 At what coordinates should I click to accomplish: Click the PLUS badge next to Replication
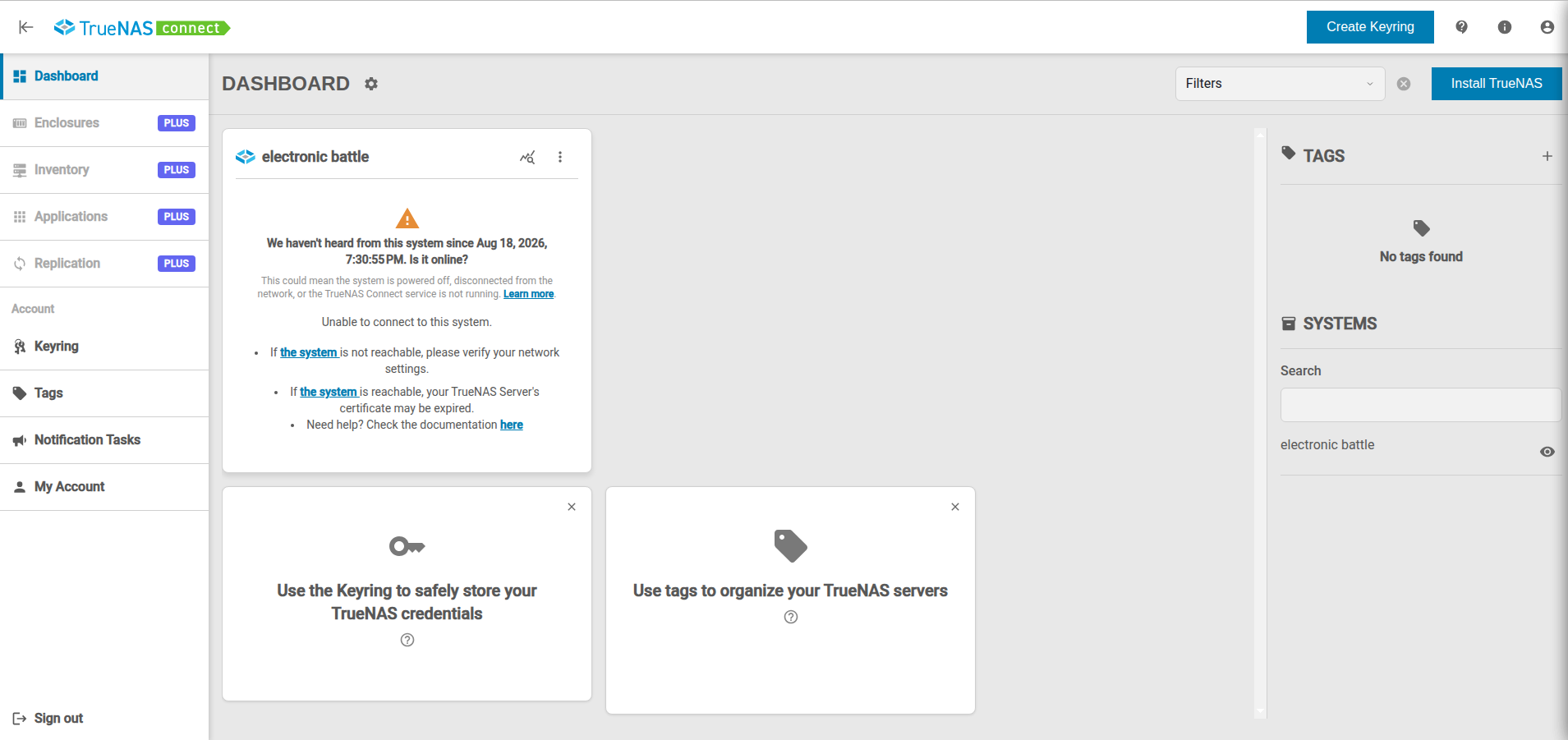click(x=177, y=264)
